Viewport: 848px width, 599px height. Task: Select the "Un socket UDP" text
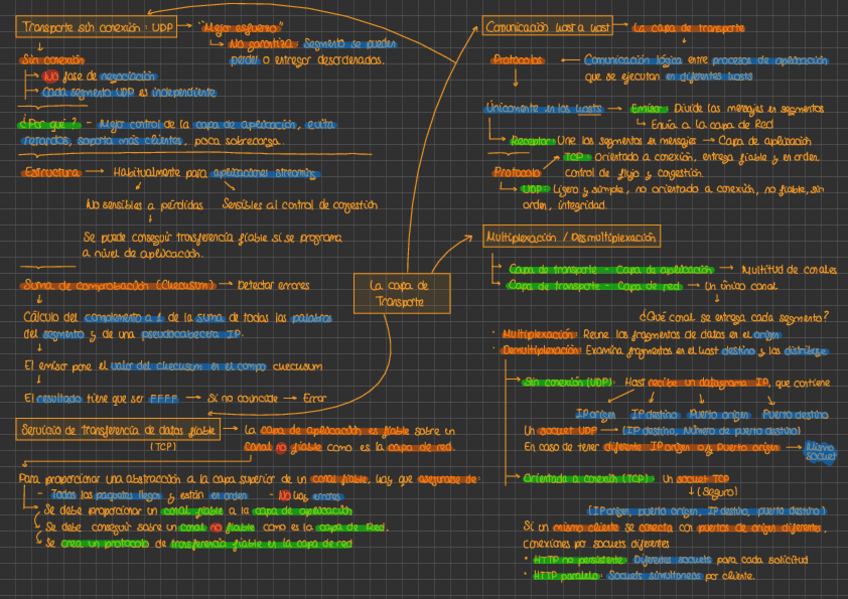(560, 431)
